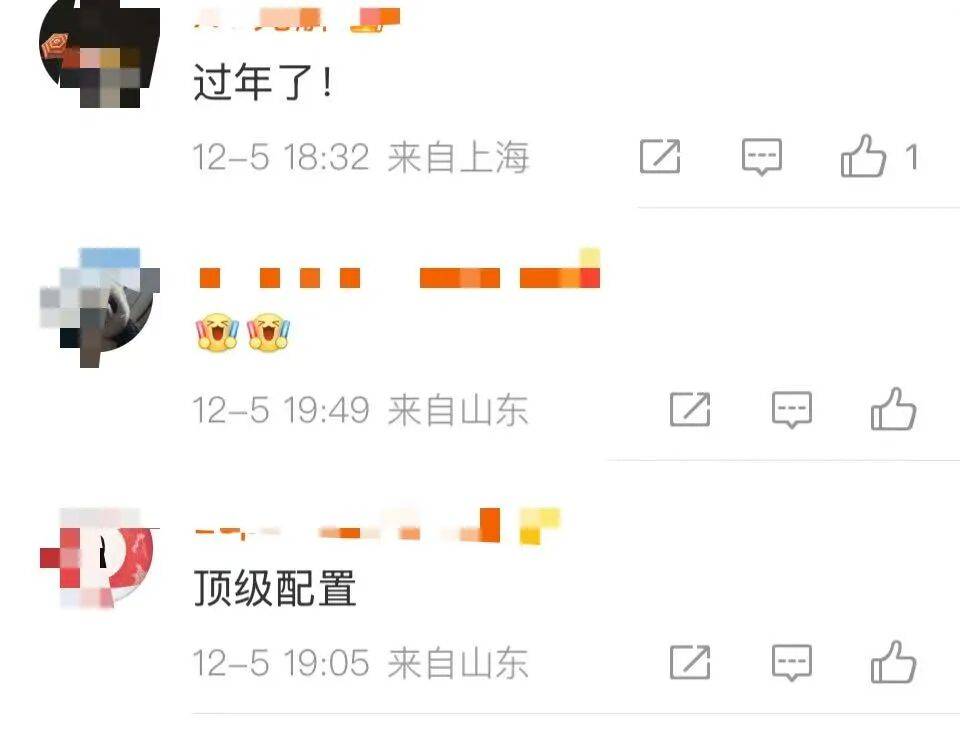Open the second commenter's avatar photo
The width and height of the screenshot is (960, 732).
100,307
